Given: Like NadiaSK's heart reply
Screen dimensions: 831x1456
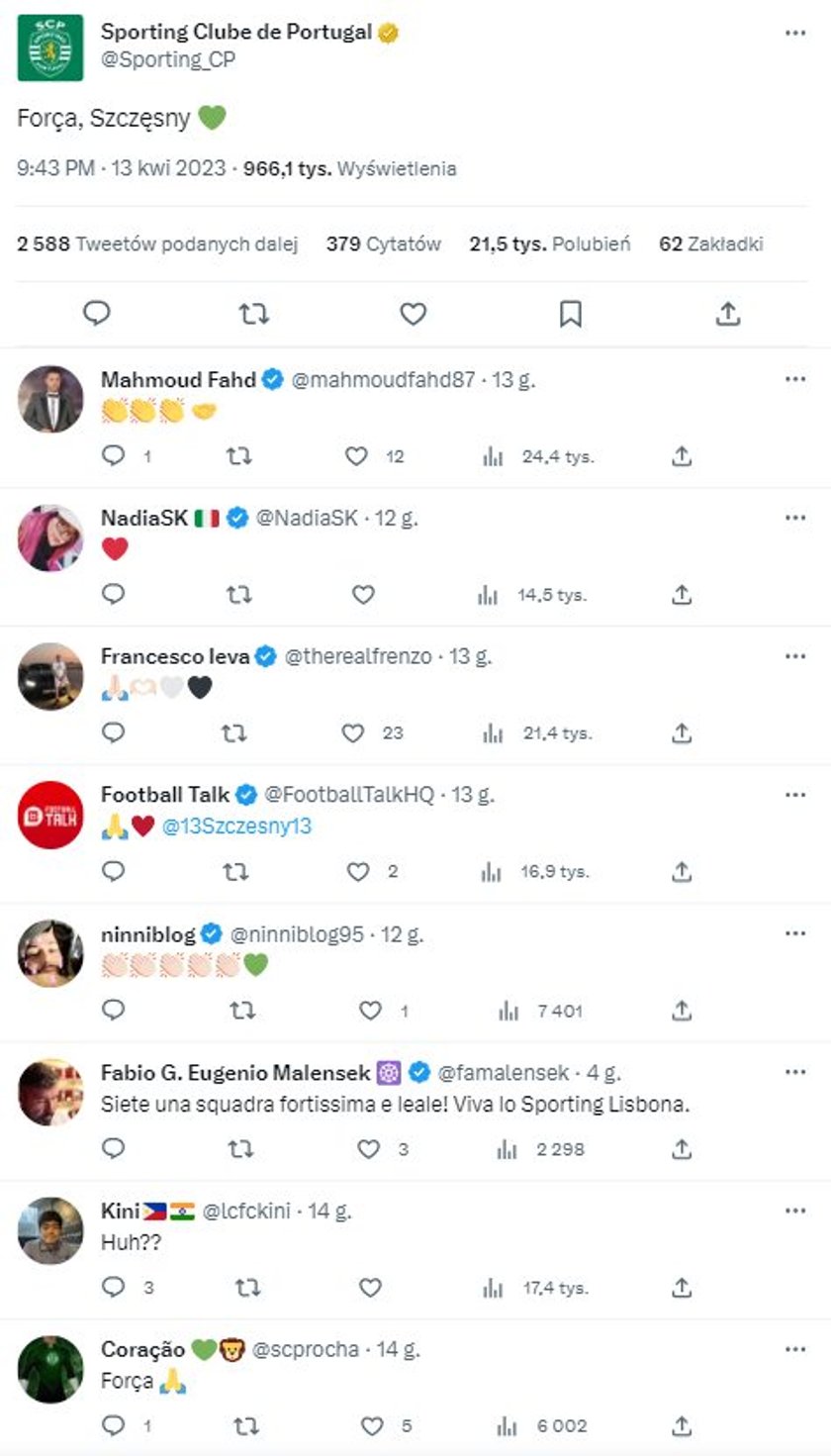Looking at the screenshot, I should 364,595.
